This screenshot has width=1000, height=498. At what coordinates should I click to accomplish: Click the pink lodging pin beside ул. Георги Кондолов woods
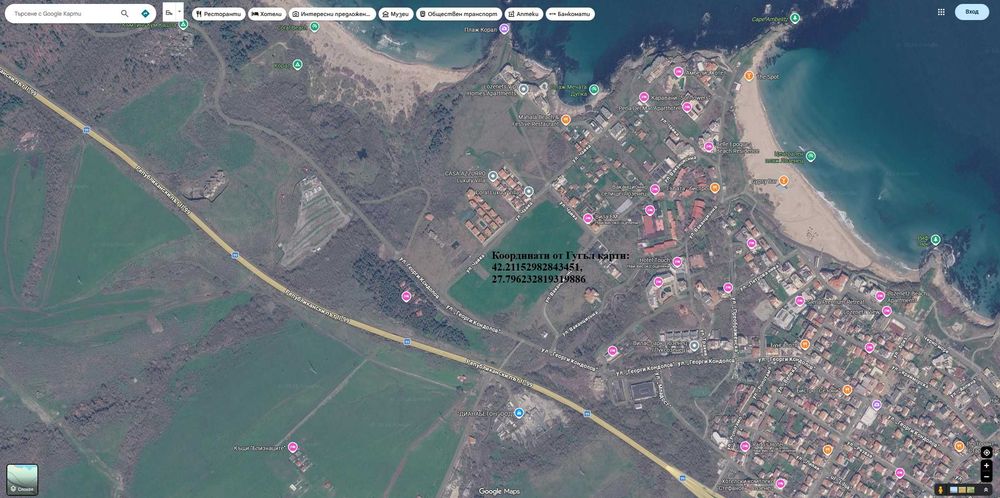tap(406, 296)
